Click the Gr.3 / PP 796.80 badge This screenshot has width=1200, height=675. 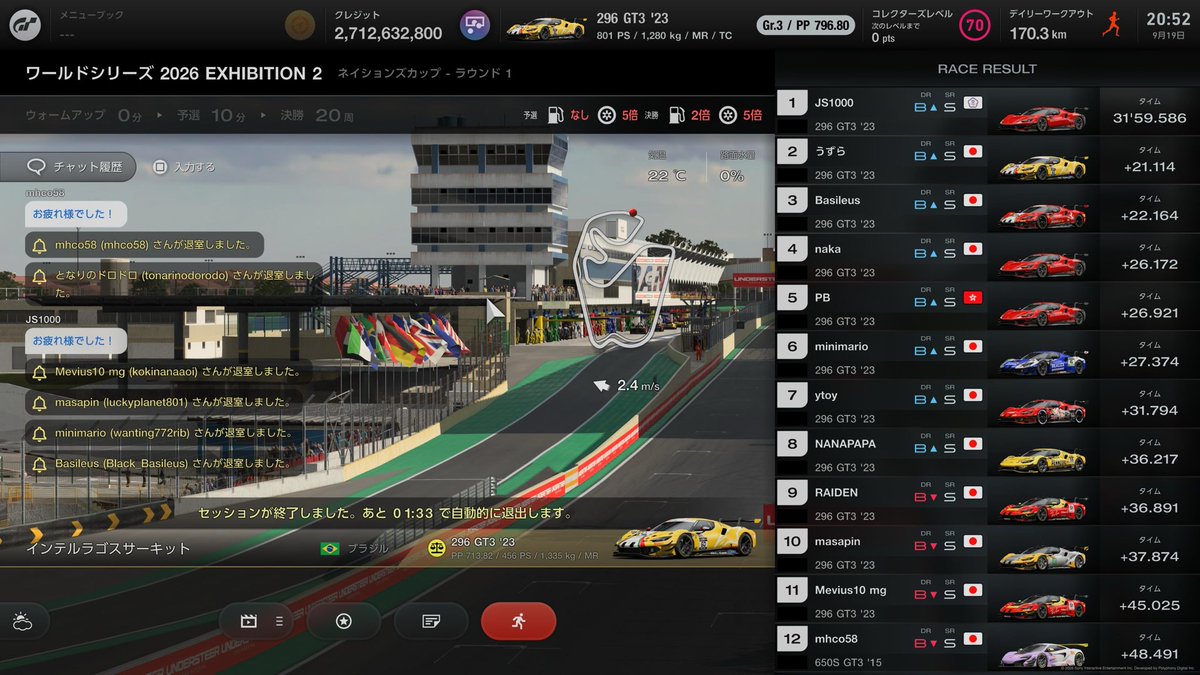coord(806,25)
